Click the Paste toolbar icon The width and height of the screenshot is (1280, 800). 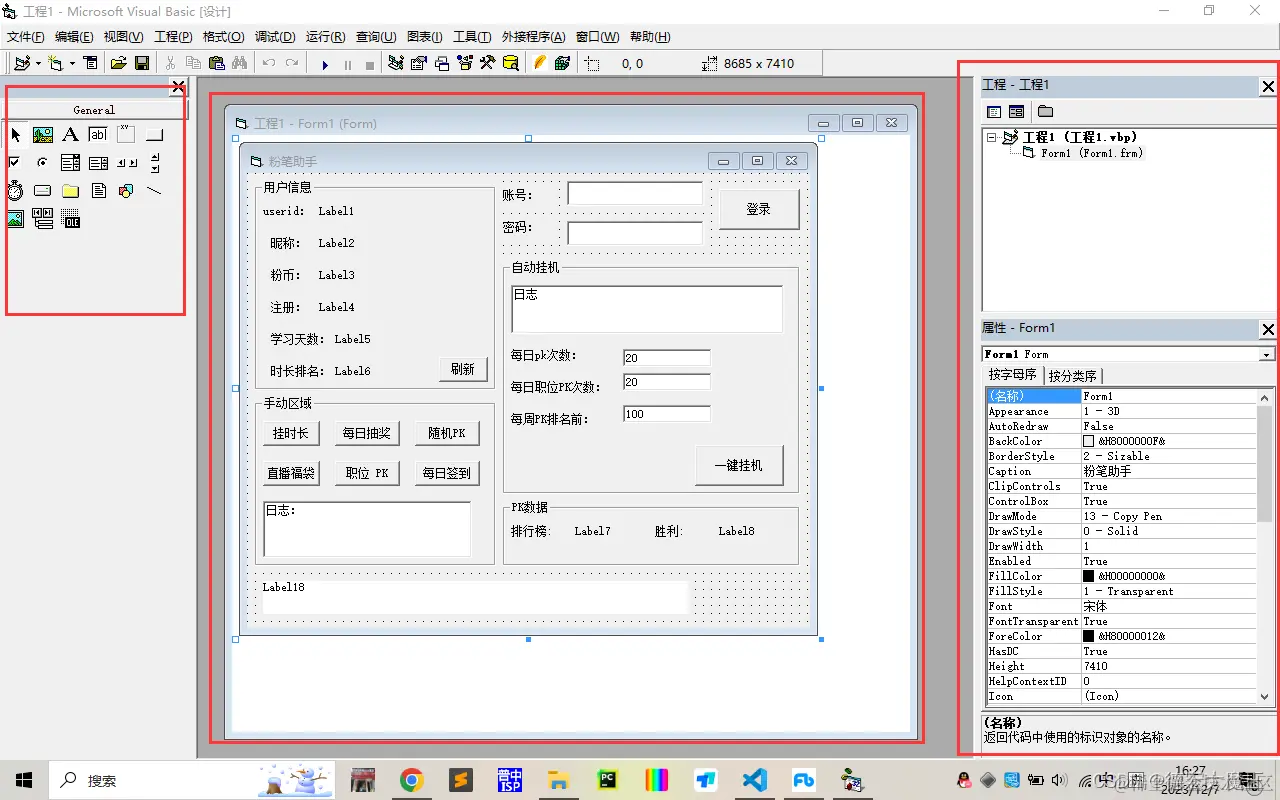216,63
